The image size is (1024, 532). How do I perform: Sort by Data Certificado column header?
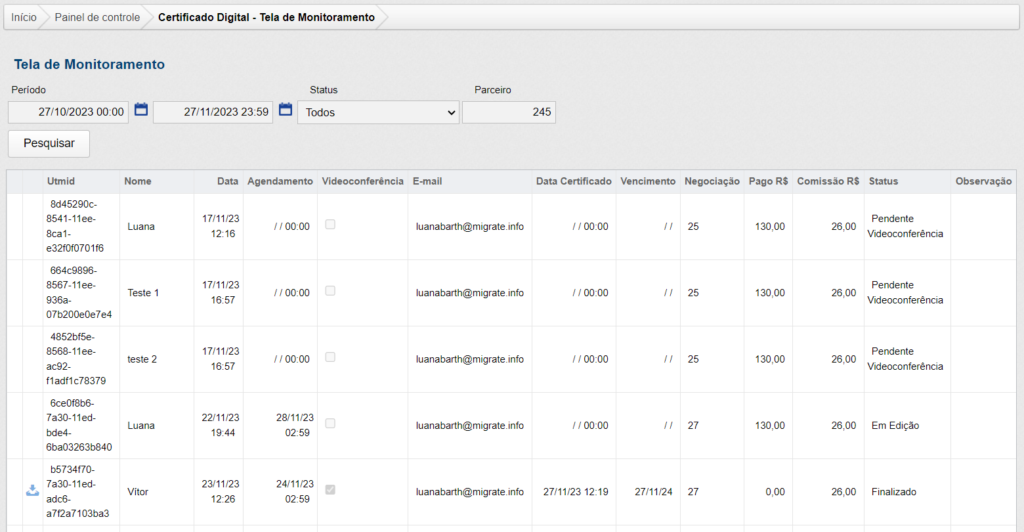573,181
